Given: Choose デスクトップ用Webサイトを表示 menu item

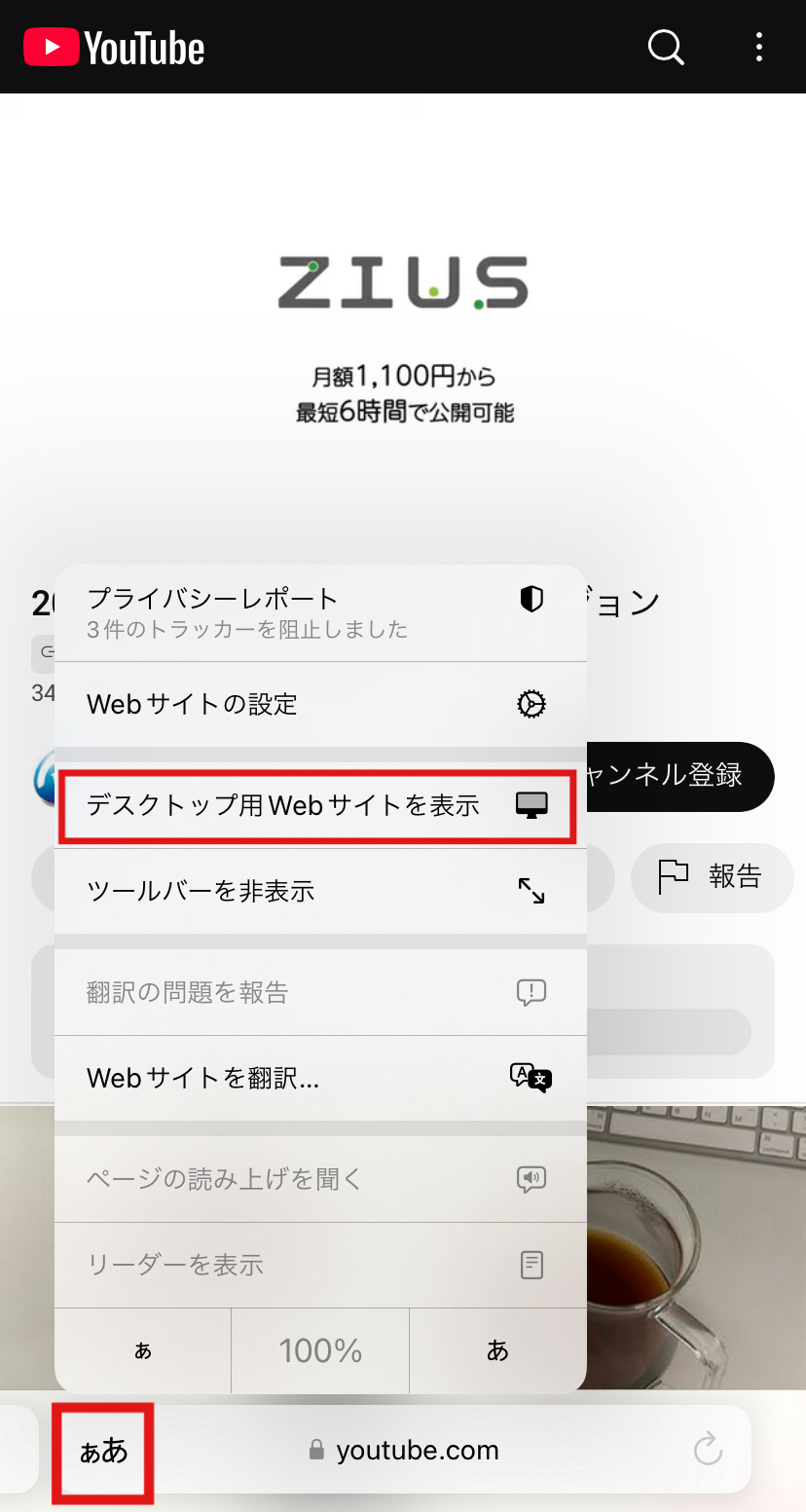Looking at the screenshot, I should (x=320, y=805).
